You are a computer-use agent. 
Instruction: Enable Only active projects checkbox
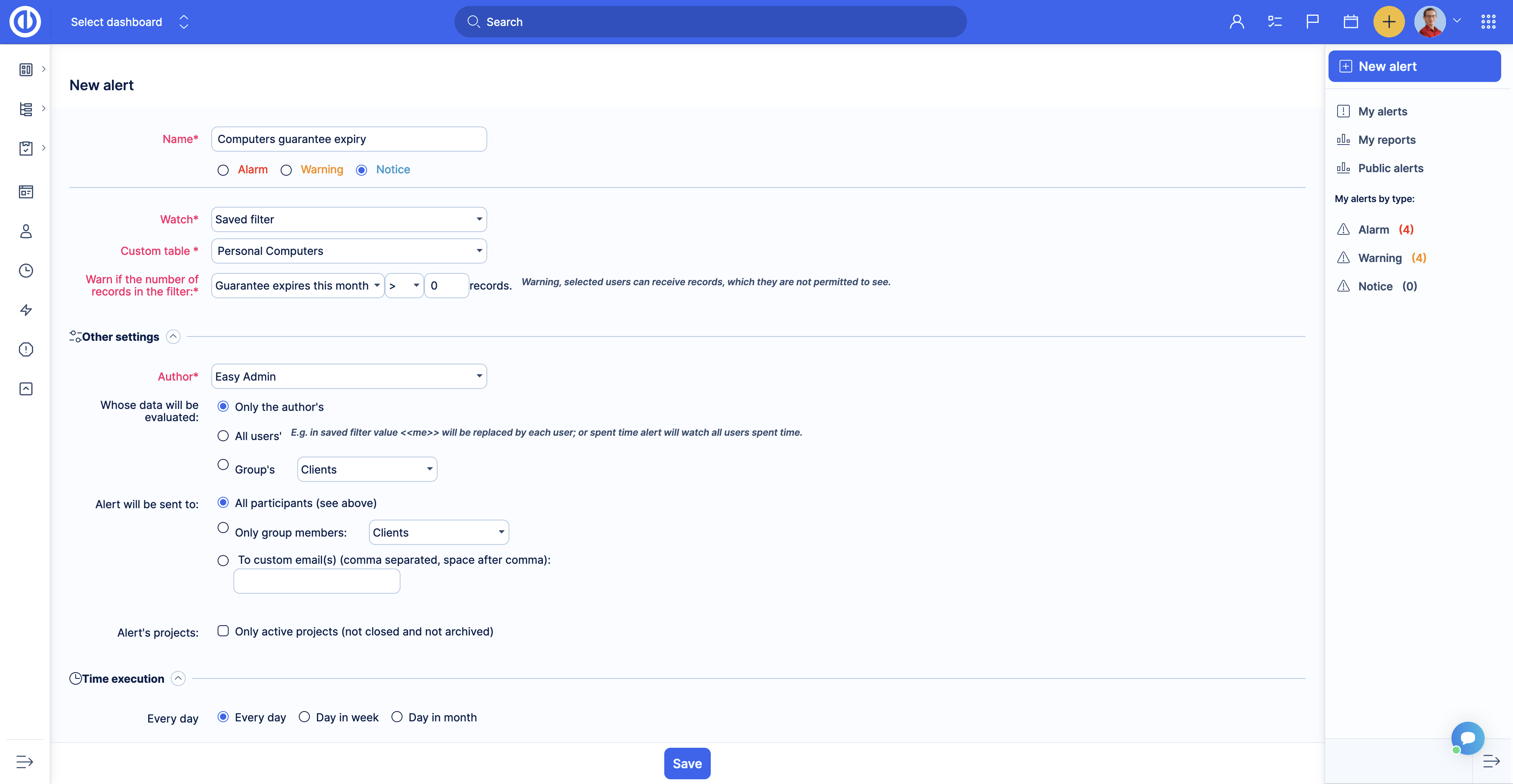tap(223, 631)
